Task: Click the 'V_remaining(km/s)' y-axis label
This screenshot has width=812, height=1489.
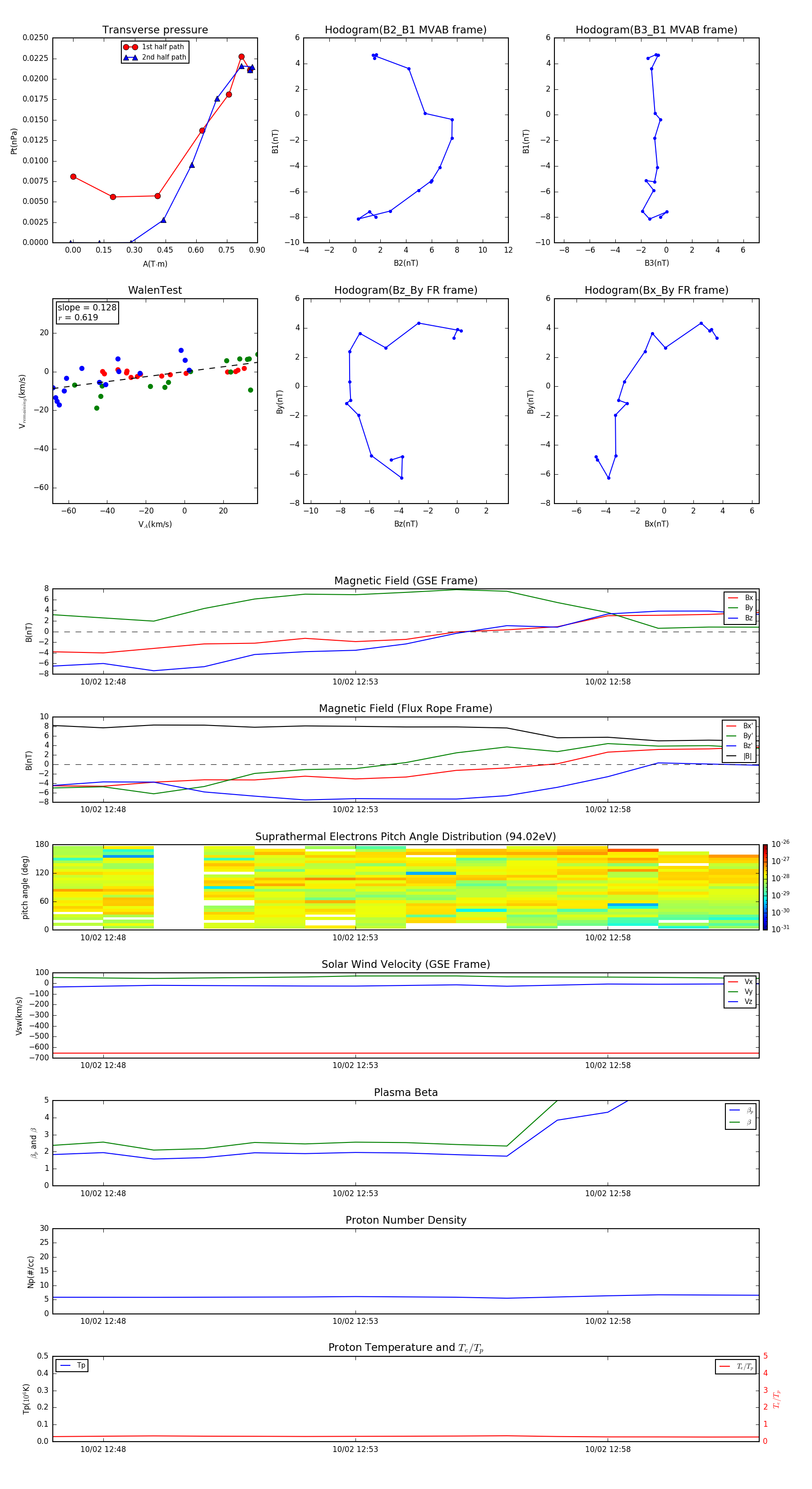Action: point(23,401)
